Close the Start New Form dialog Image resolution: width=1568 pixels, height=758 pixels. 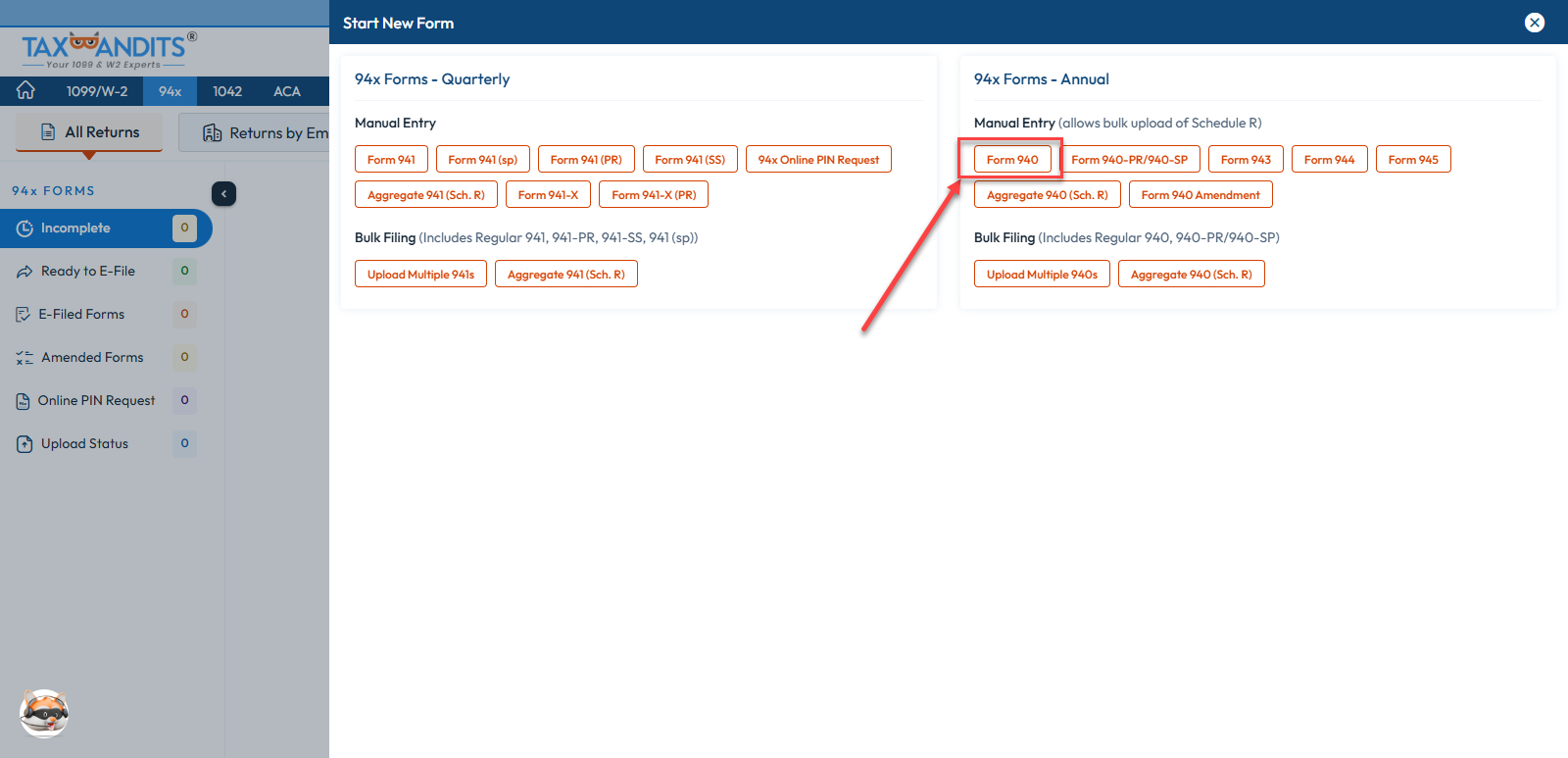1535,23
